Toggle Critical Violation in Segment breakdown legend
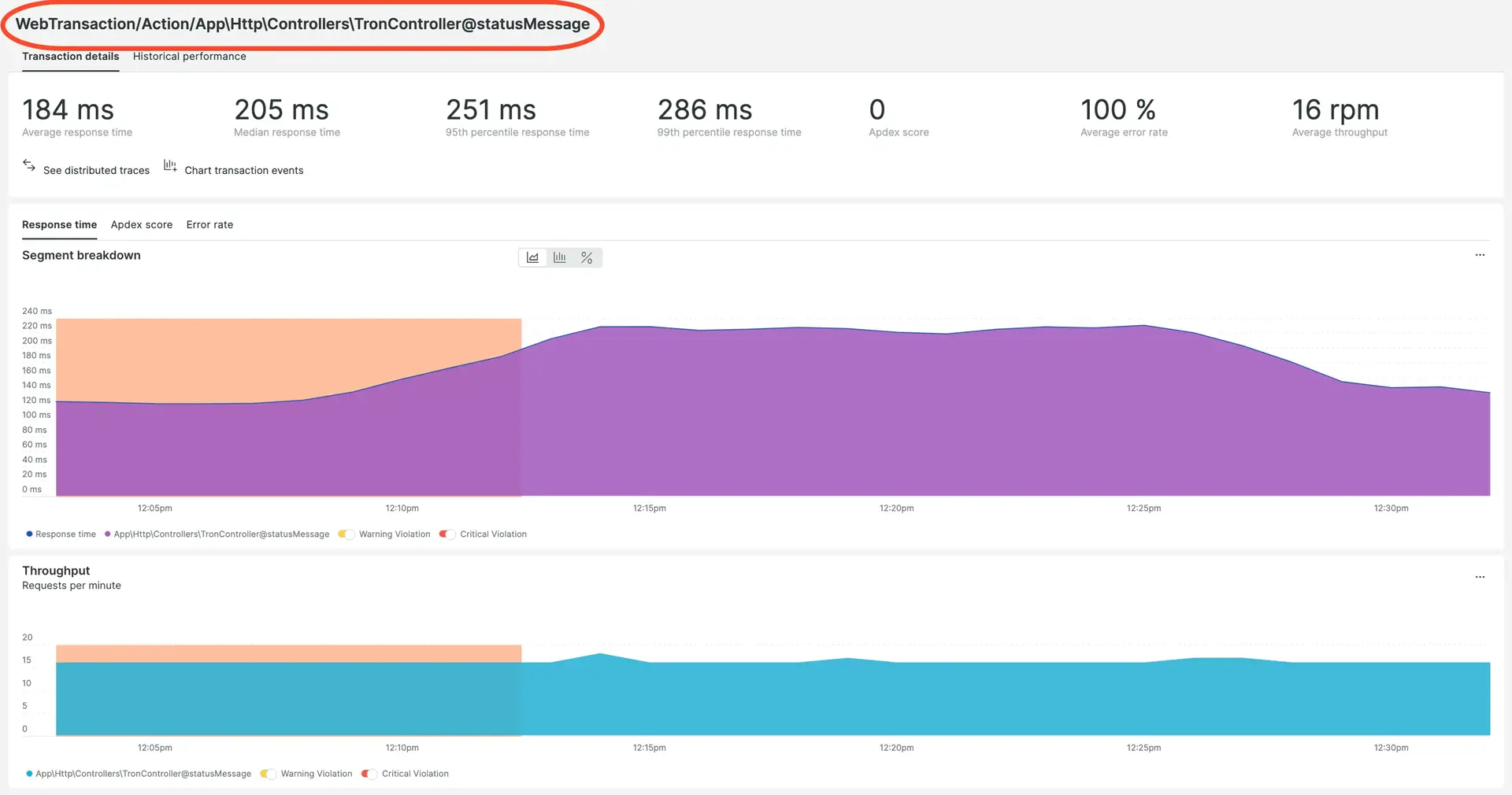The width and height of the screenshot is (1512, 795). coord(447,534)
